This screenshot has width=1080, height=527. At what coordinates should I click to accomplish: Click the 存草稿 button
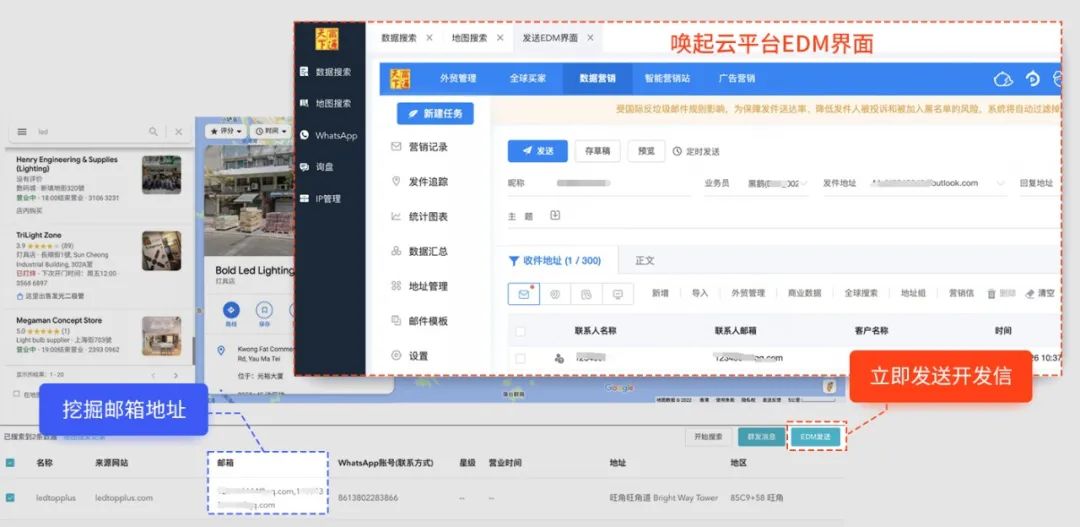coord(597,151)
